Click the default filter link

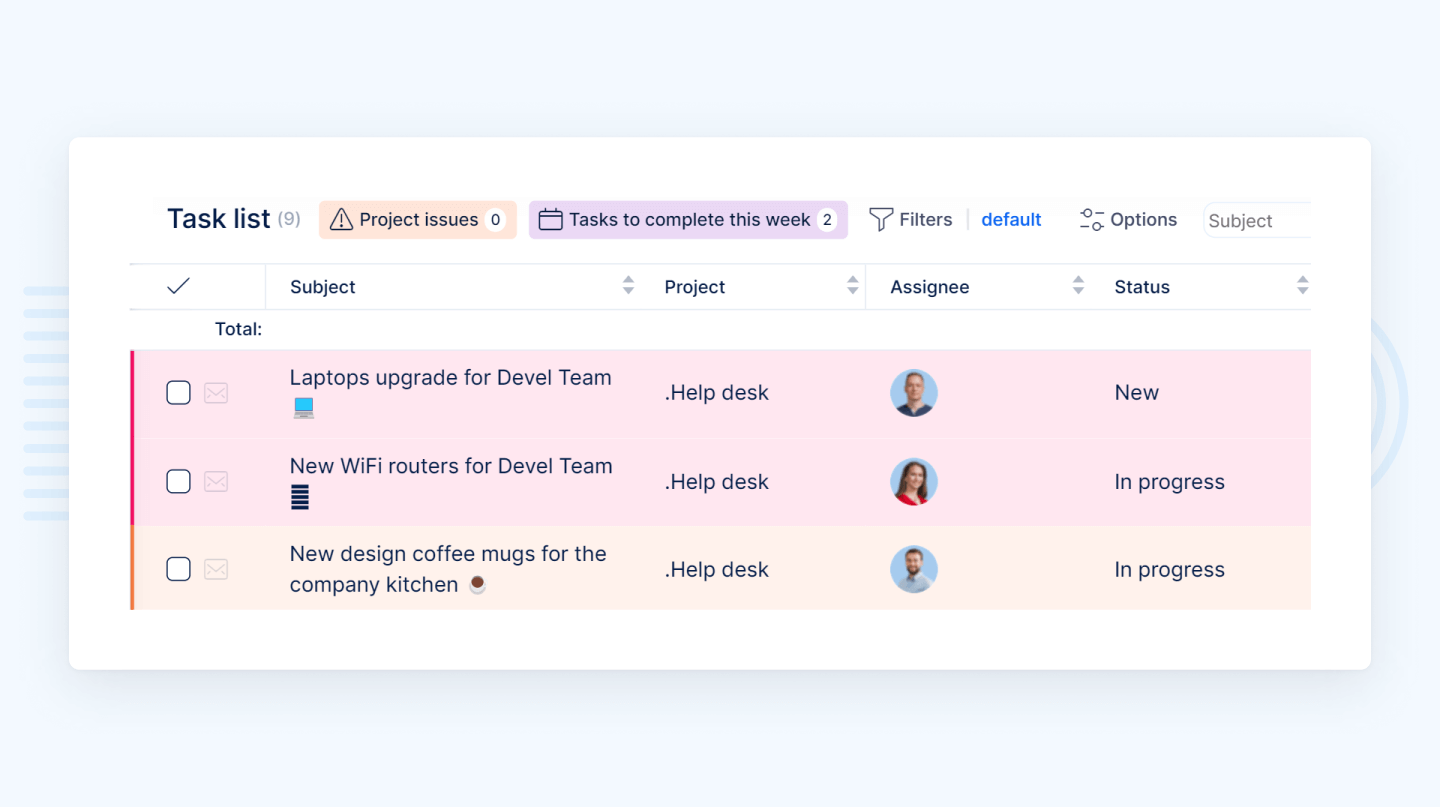[x=1011, y=220]
